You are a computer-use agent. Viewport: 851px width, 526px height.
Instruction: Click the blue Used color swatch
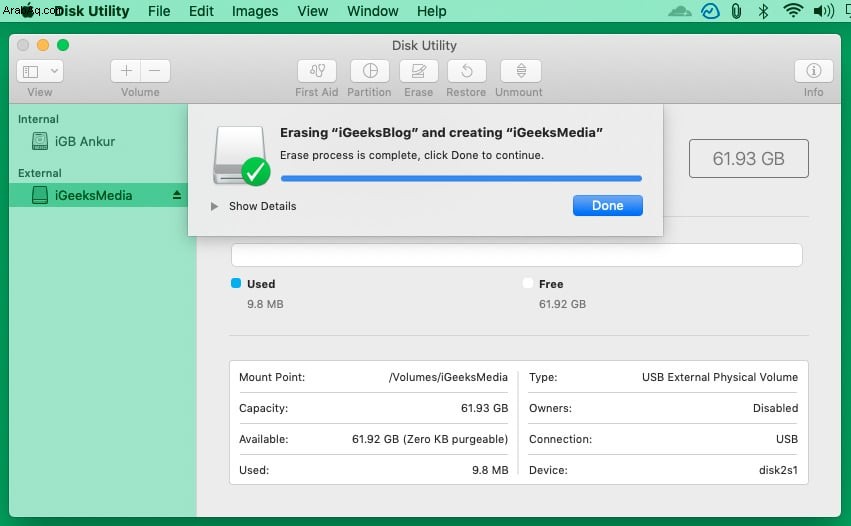tap(236, 283)
